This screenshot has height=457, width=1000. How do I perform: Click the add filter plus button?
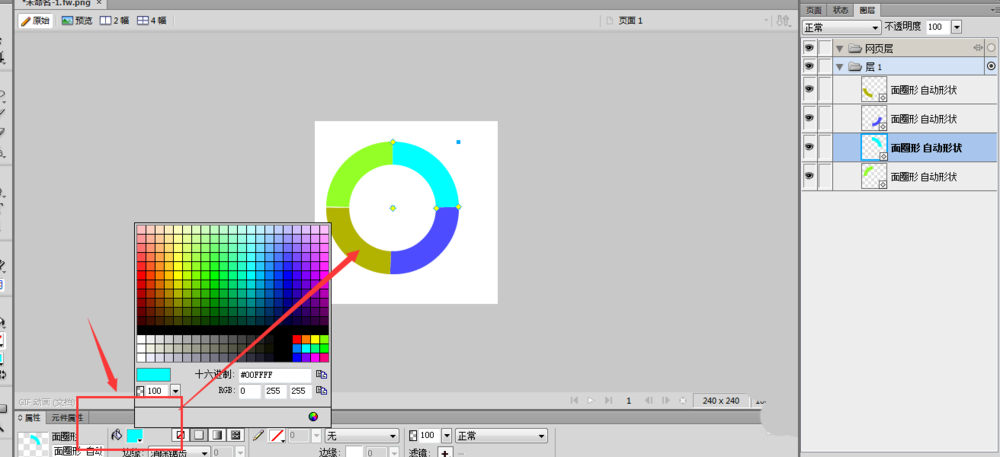(444, 453)
